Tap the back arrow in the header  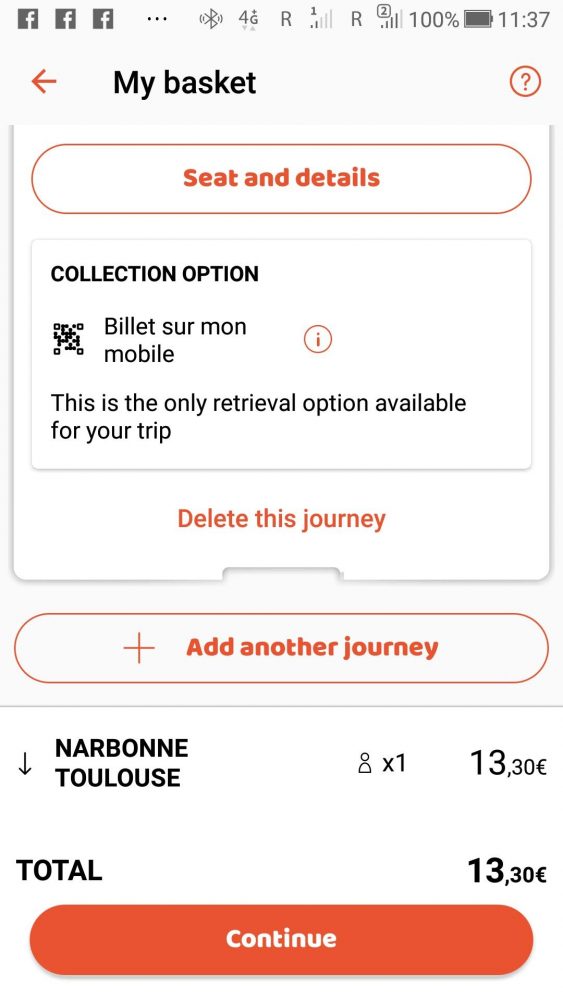(x=44, y=82)
